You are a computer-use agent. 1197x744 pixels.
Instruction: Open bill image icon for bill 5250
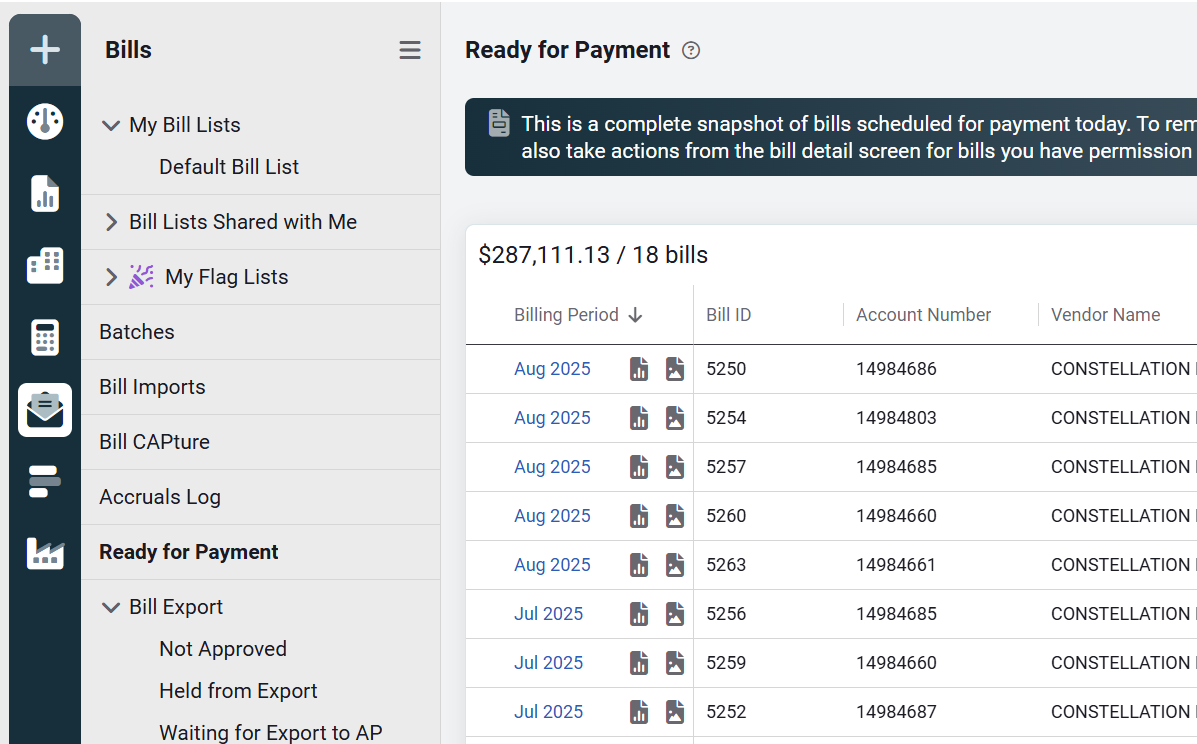(675, 369)
